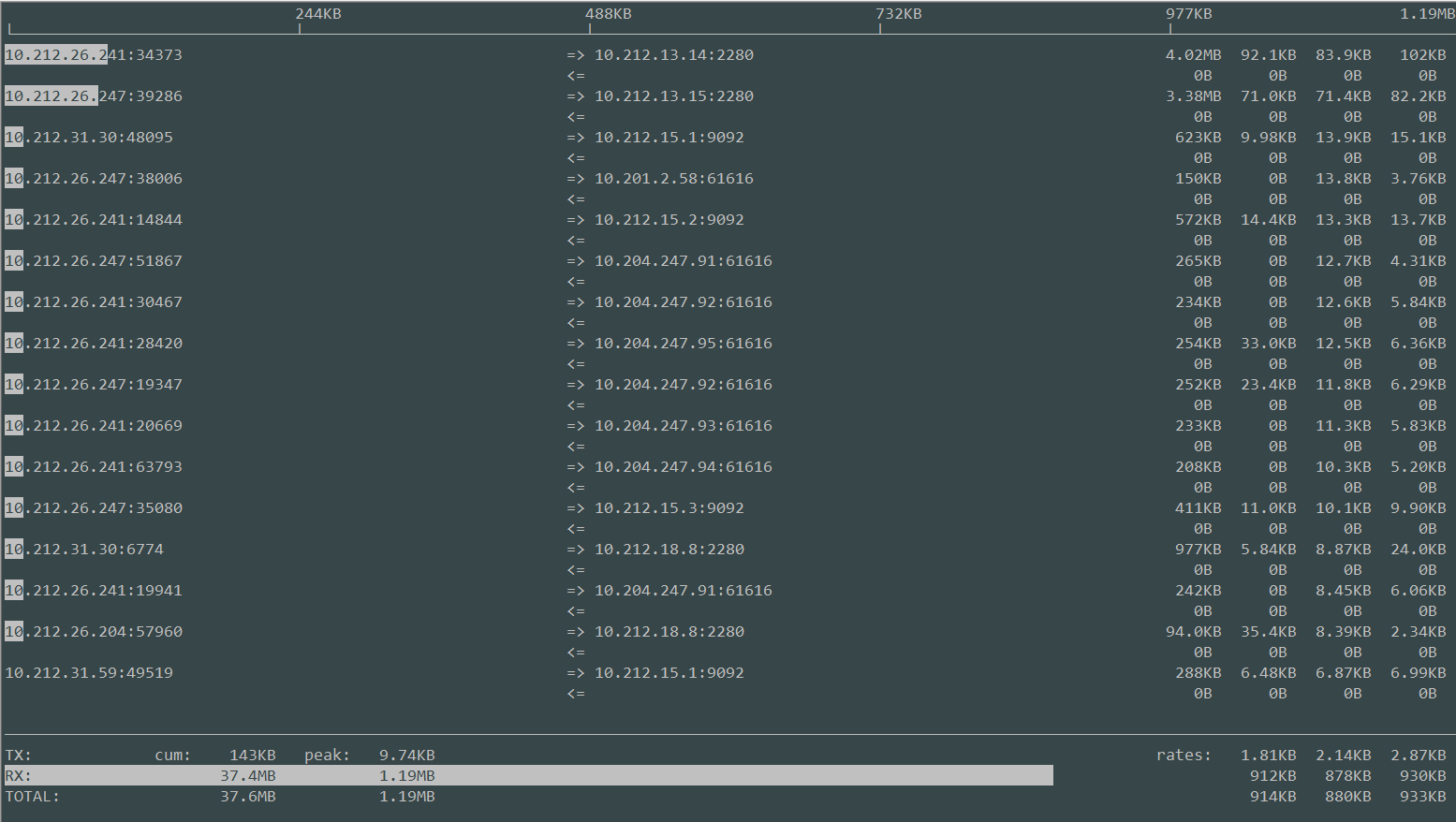1456x822 pixels.
Task: Click the 732KB scale label
Action: point(899,14)
